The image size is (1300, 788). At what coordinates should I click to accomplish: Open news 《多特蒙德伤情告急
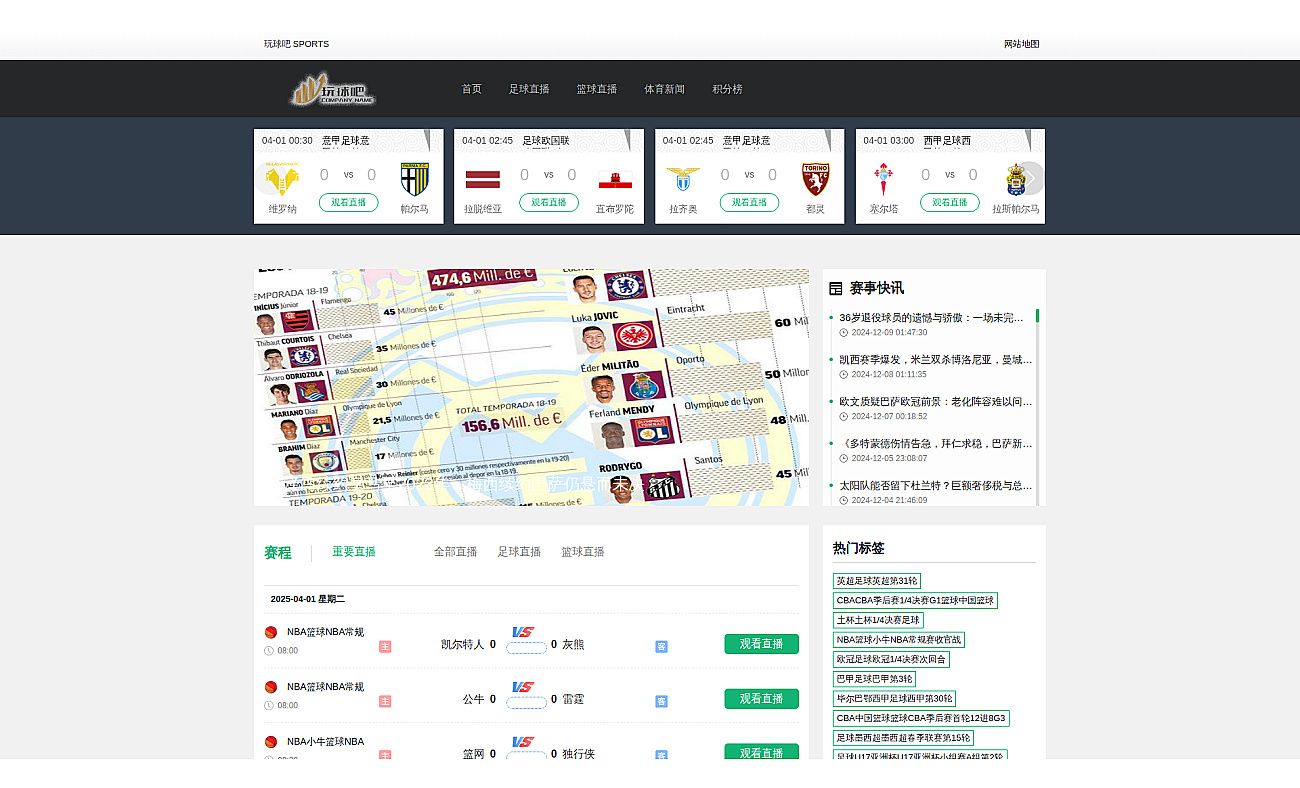[935, 444]
